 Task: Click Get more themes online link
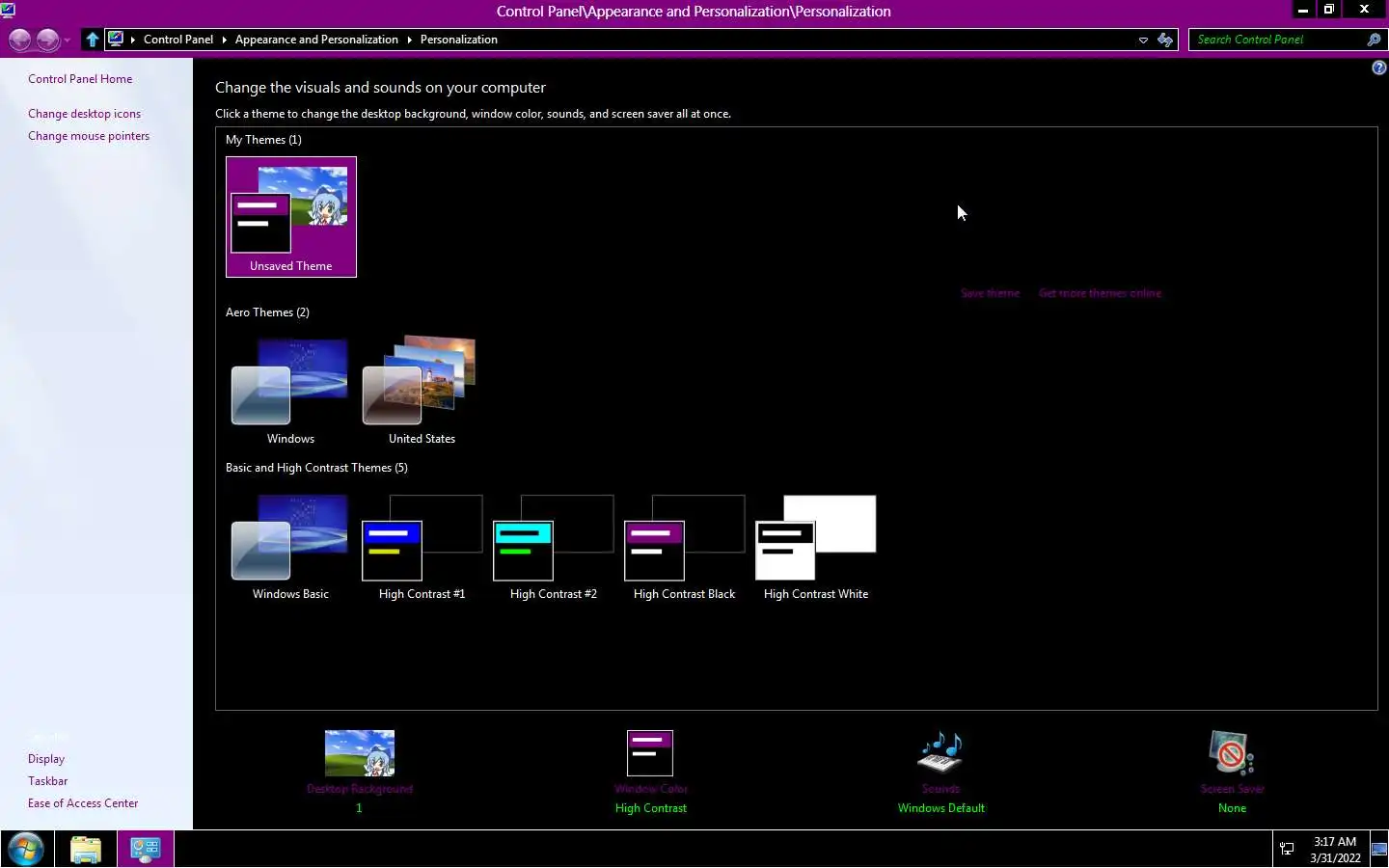tap(1100, 293)
